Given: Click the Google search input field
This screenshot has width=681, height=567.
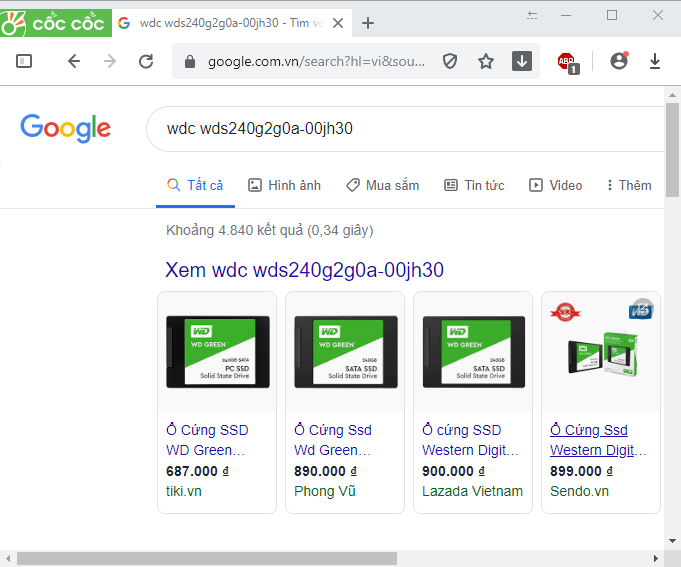Looking at the screenshot, I should (406, 129).
